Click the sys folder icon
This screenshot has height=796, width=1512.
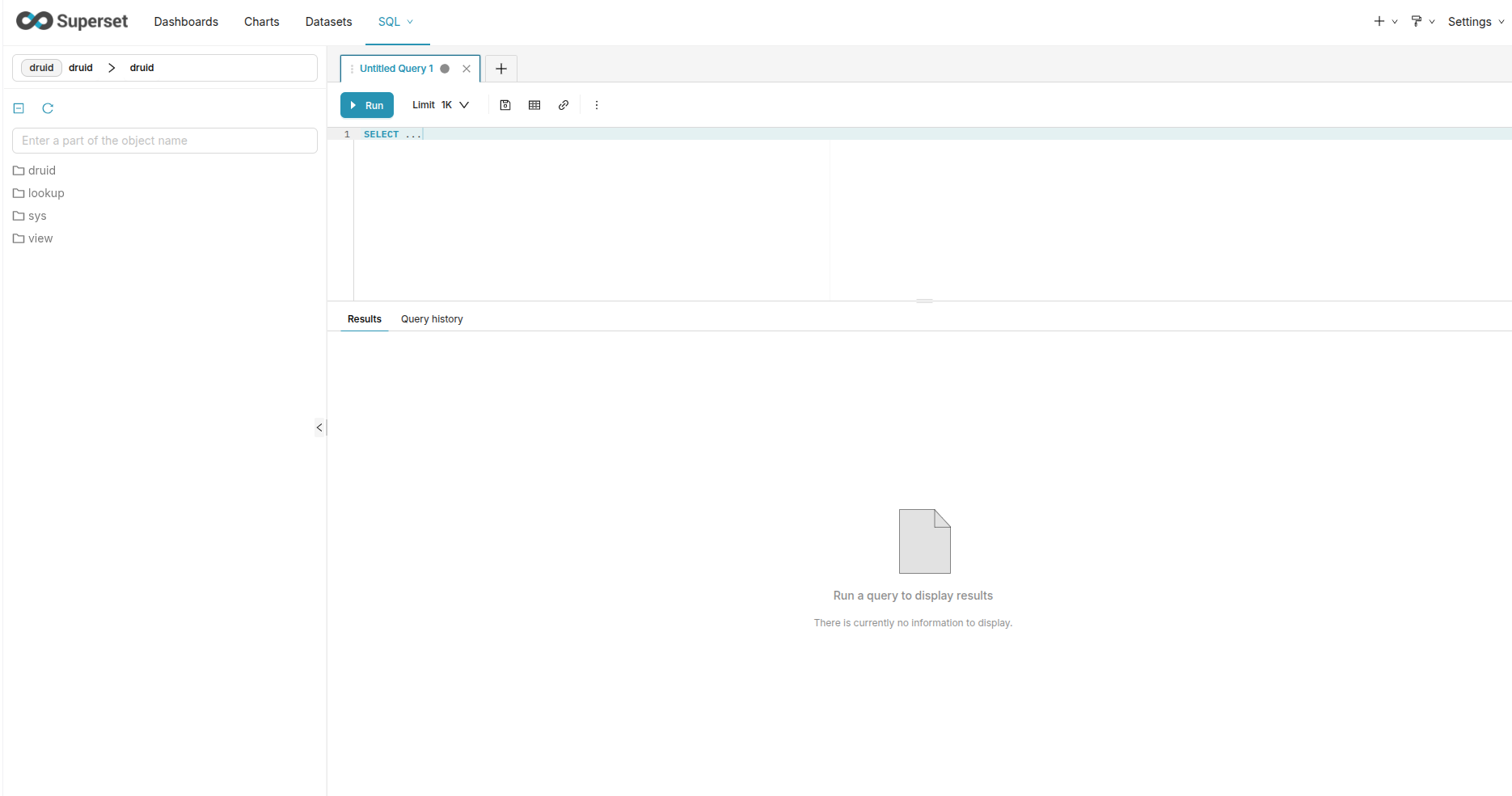(19, 216)
